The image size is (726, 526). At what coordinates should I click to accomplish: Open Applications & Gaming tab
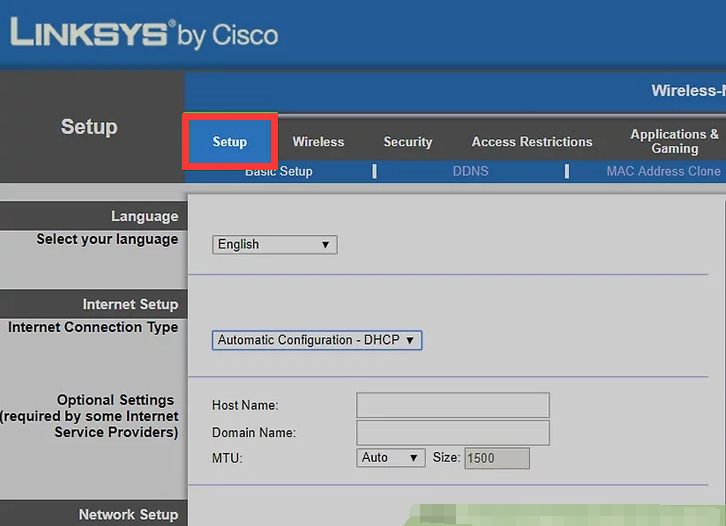674,141
